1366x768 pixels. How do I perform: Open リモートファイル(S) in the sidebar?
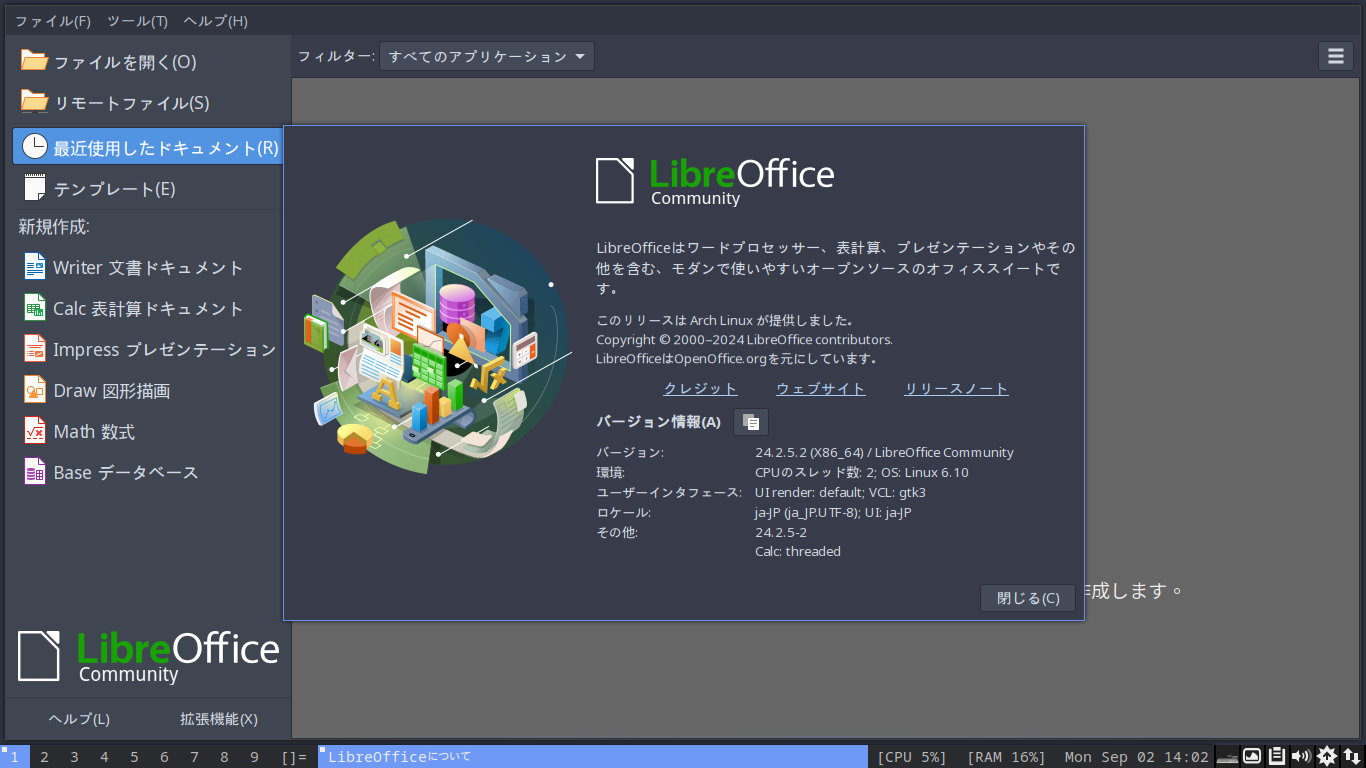pyautogui.click(x=149, y=103)
